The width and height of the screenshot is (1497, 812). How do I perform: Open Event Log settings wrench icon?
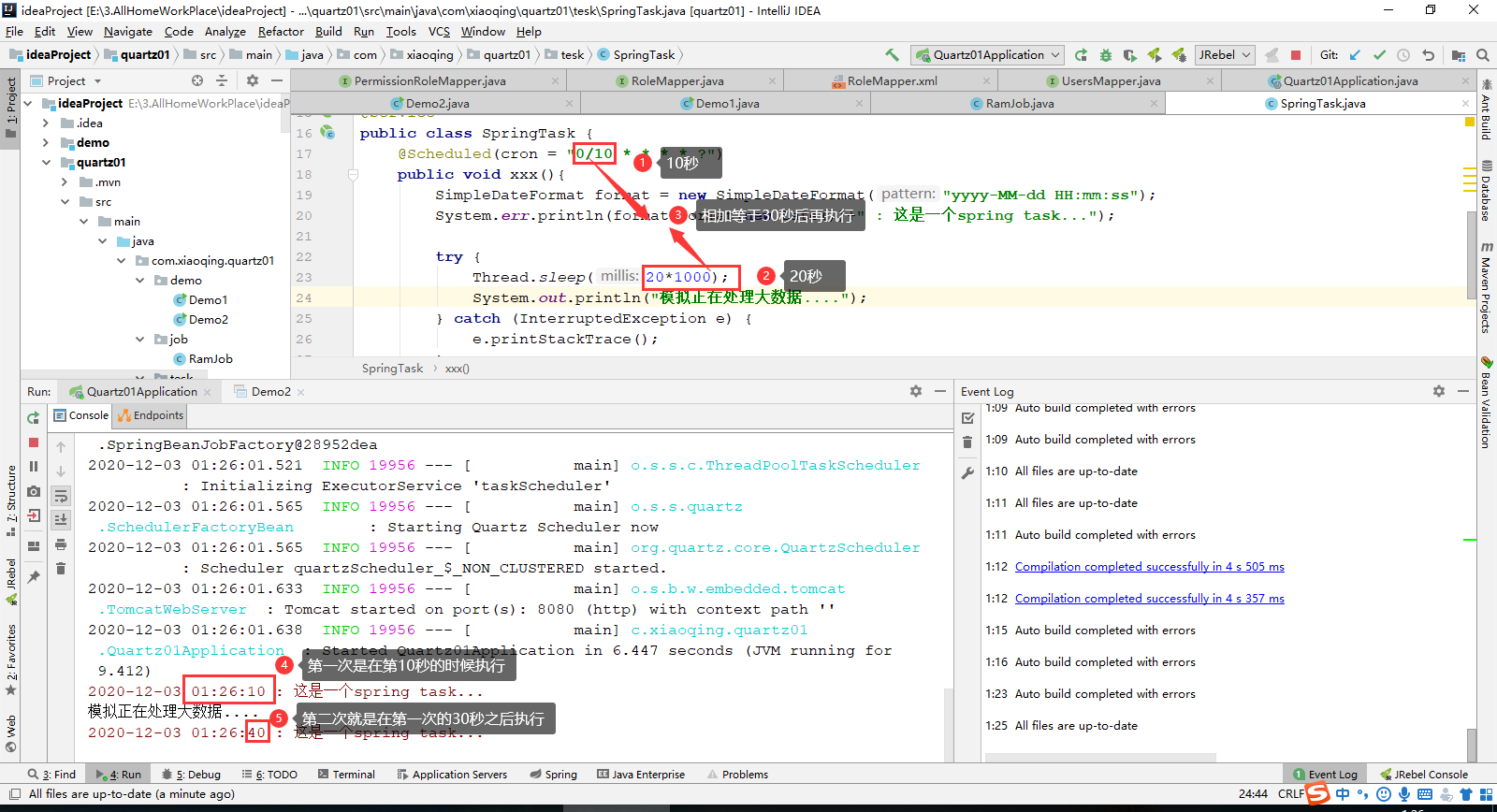pos(967,473)
